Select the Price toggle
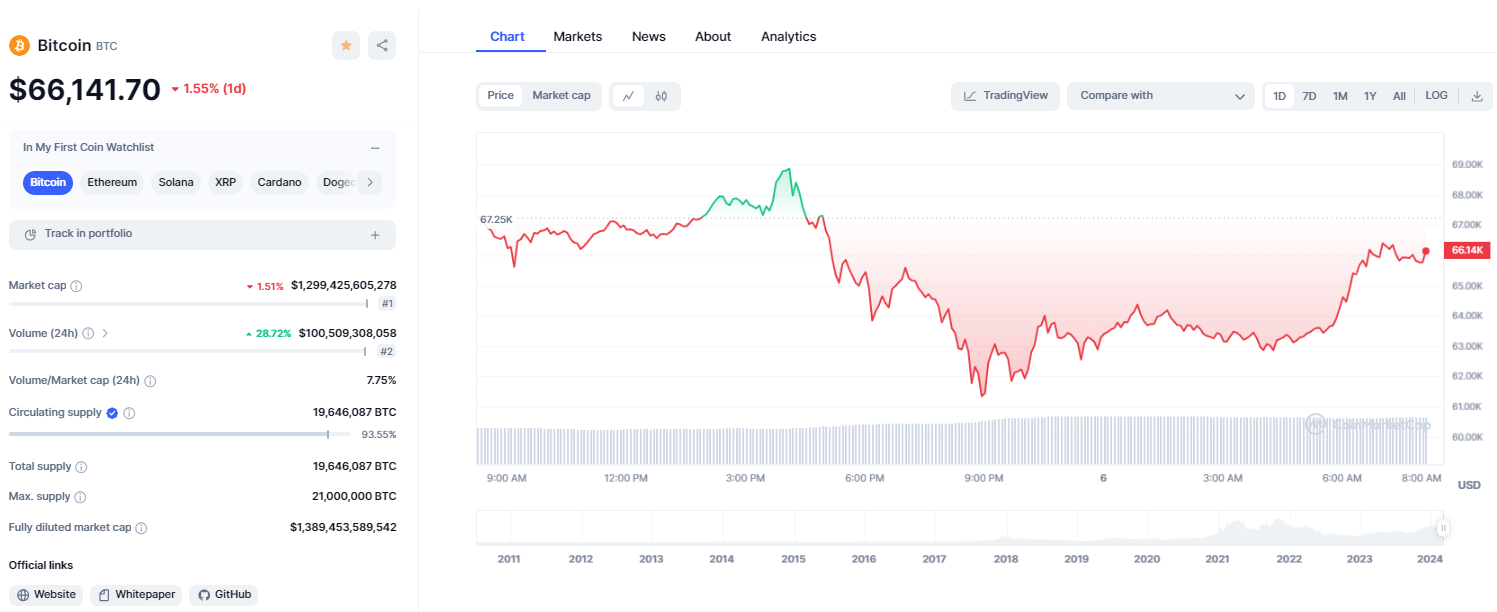The height and width of the screenshot is (612, 1497). (501, 96)
